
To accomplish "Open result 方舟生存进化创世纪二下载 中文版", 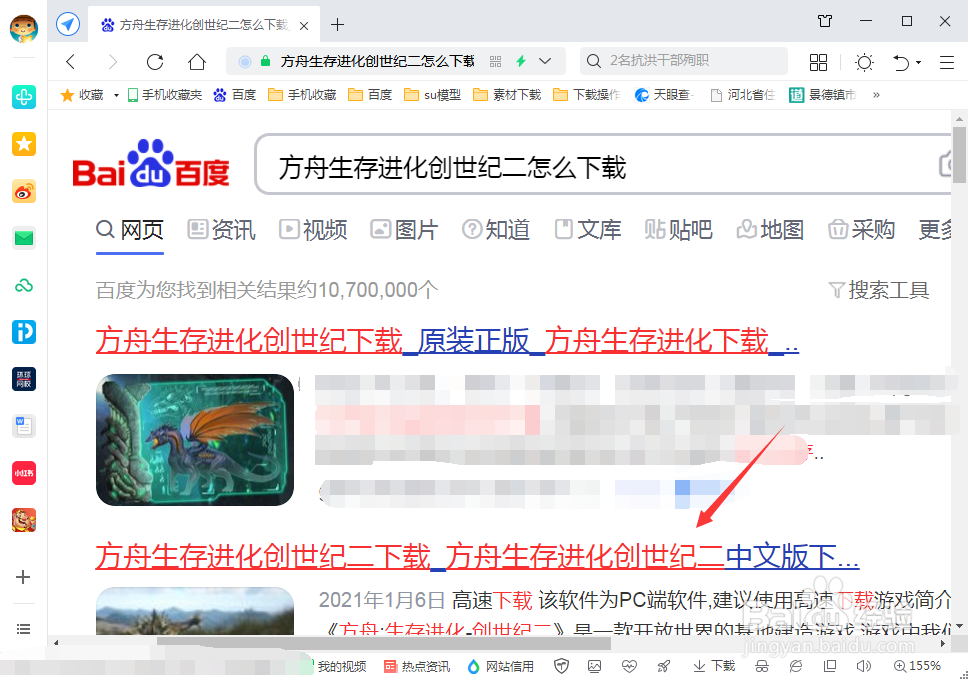I will click(x=477, y=556).
